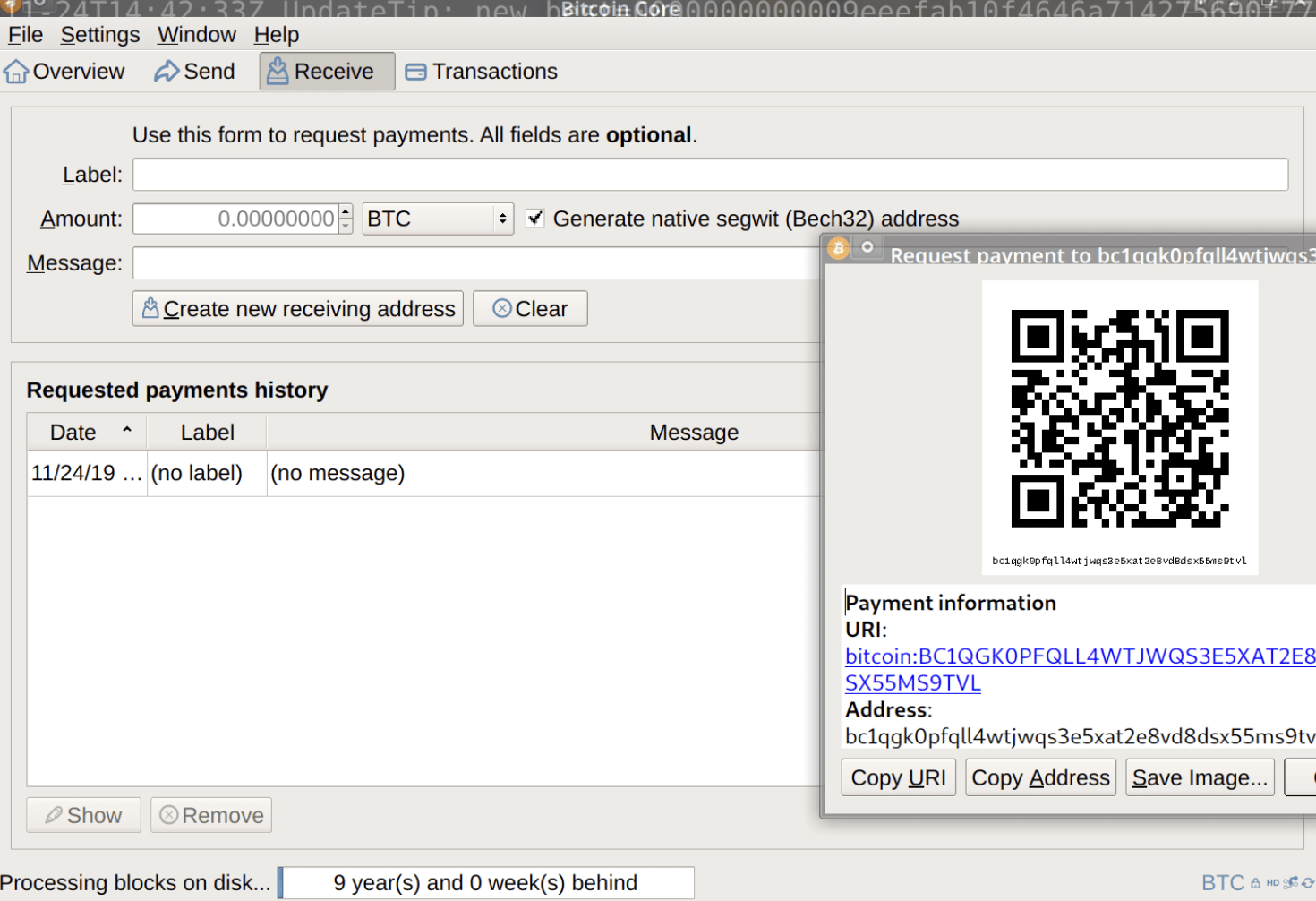Increase amount with stepper up arrow
The height and width of the screenshot is (901, 1316).
click(346, 211)
